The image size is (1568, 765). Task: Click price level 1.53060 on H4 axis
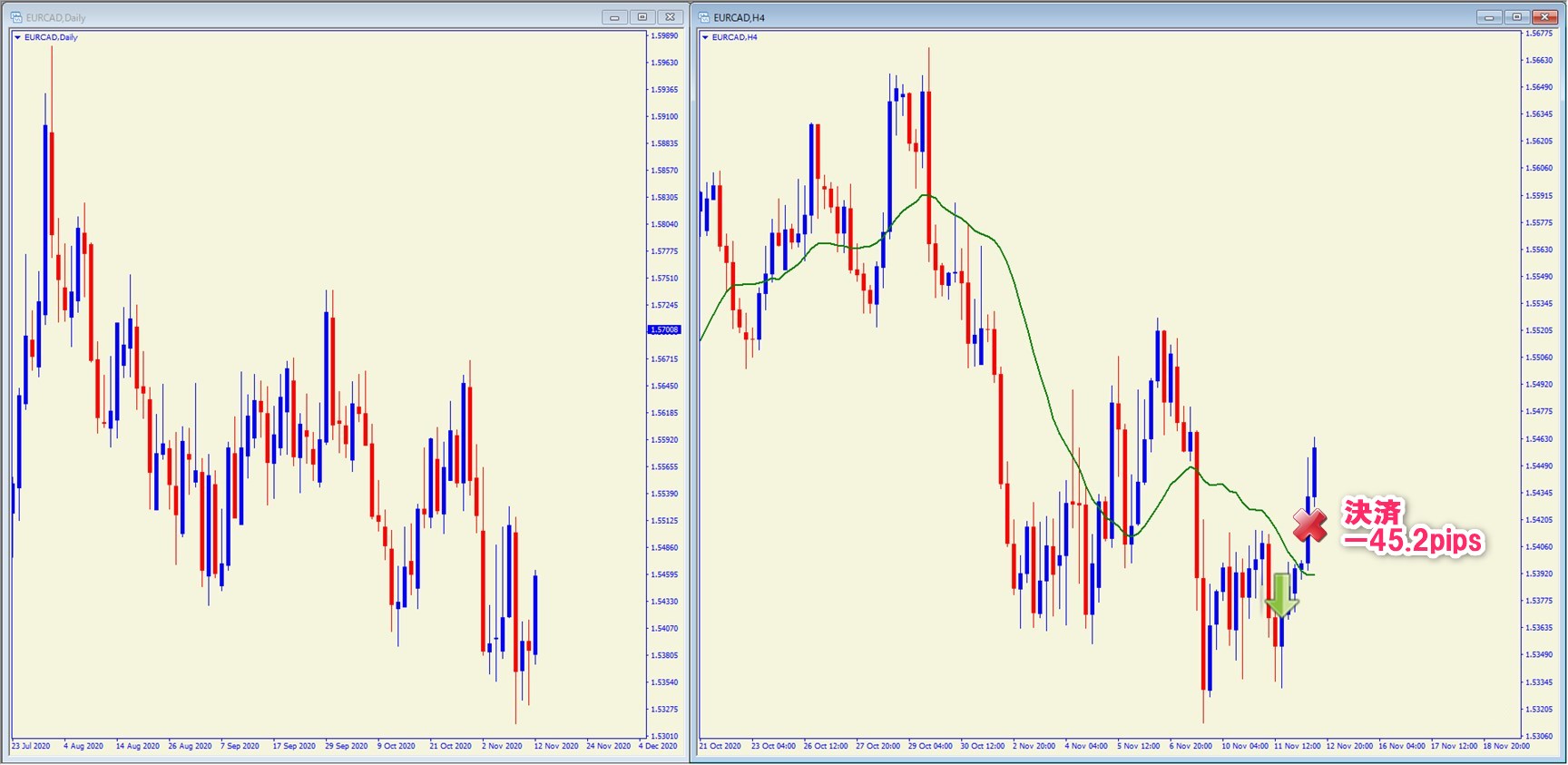(1540, 736)
